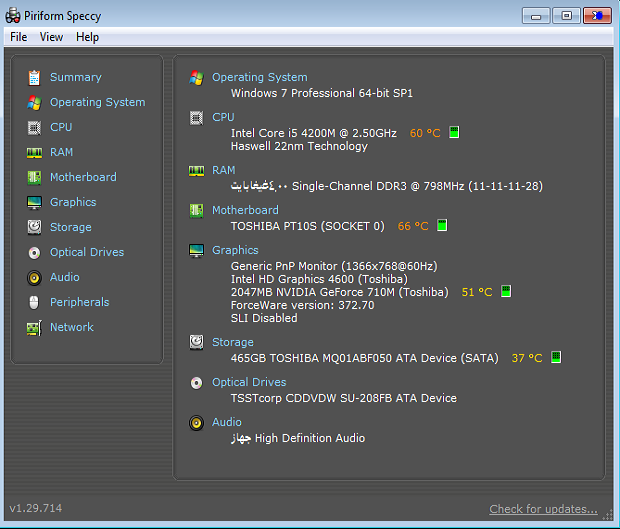Click the Operating System heading in summary
The width and height of the screenshot is (620, 529).
click(x=259, y=77)
